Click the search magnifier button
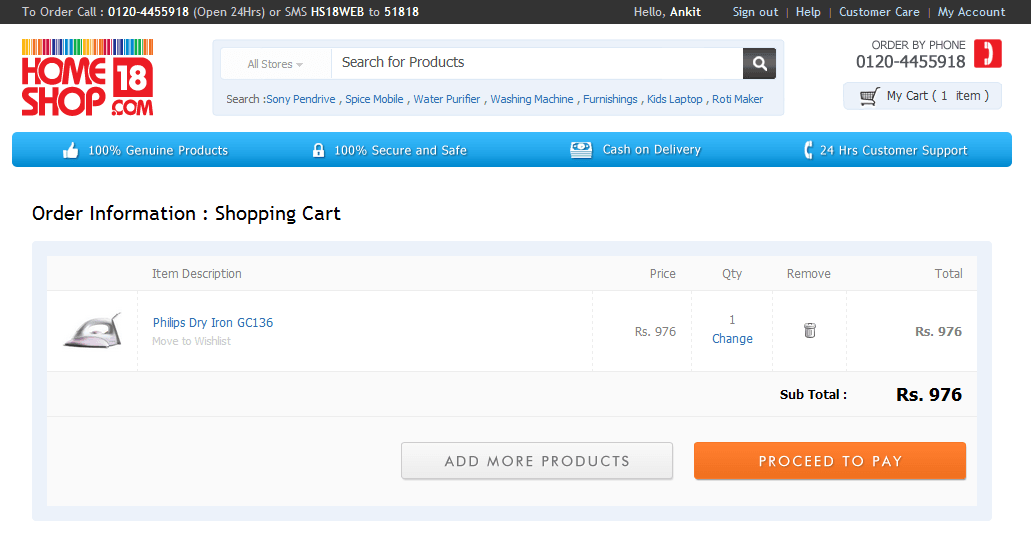Image resolution: width=1031 pixels, height=538 pixels. pyautogui.click(x=759, y=63)
